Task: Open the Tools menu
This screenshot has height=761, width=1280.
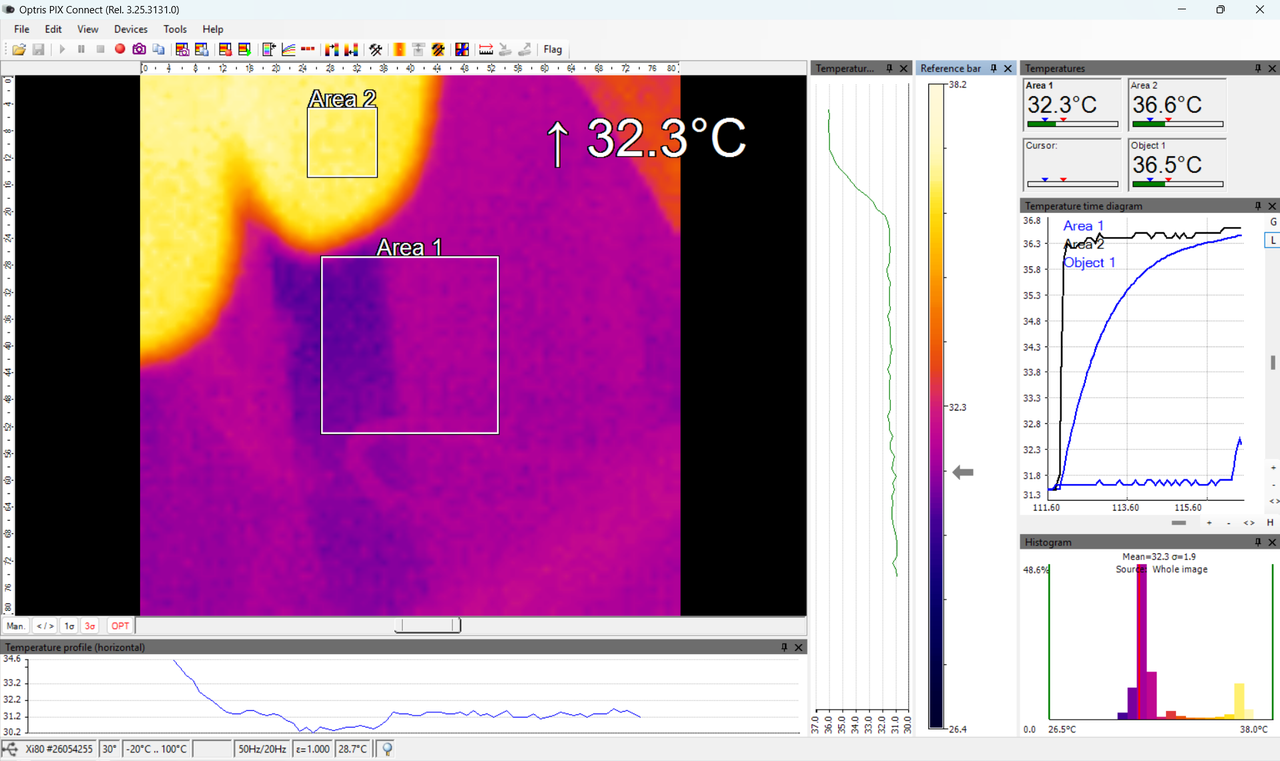Action: coord(175,29)
